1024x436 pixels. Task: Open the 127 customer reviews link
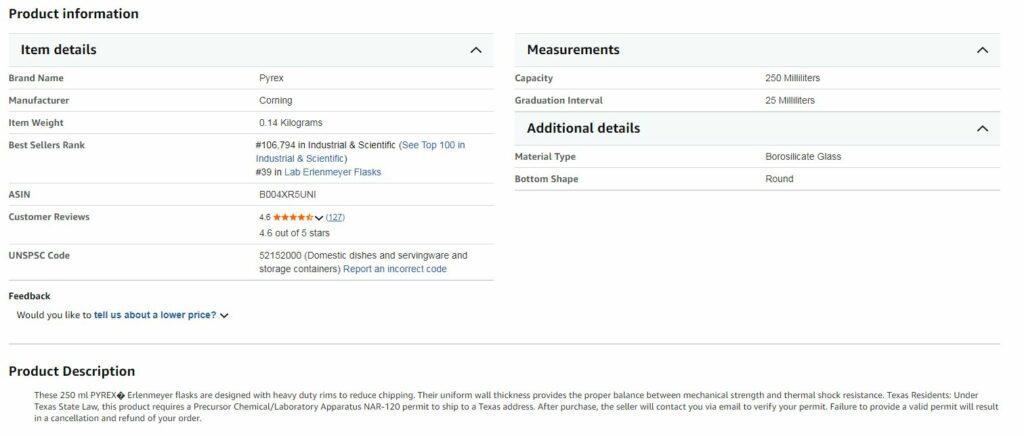coord(335,217)
